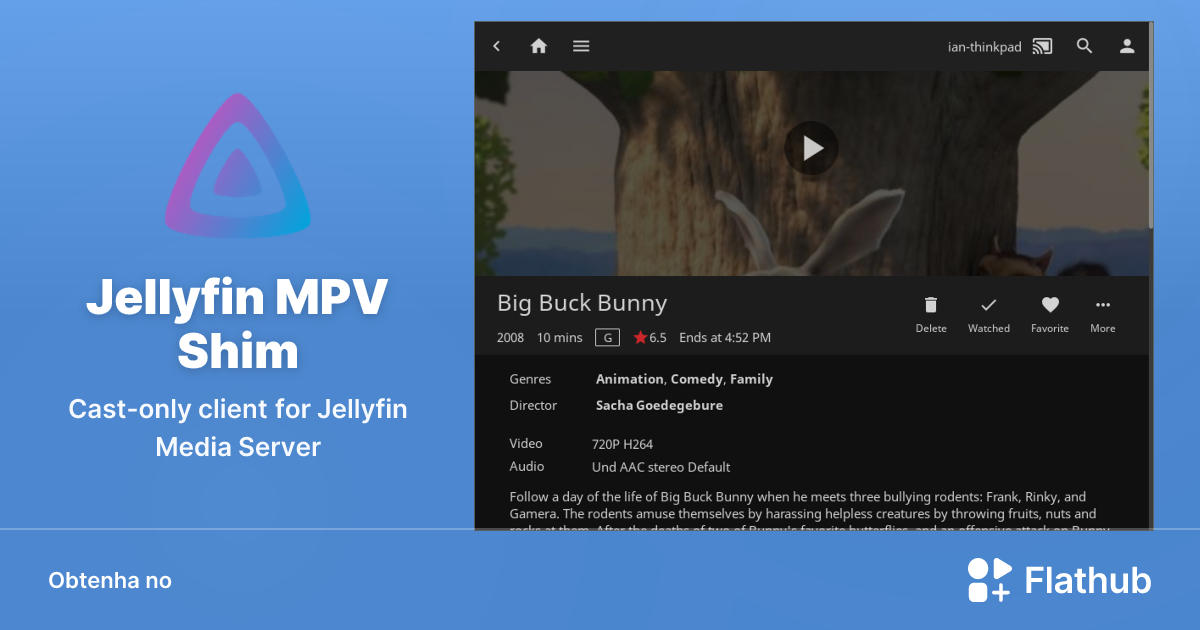The height and width of the screenshot is (630, 1200).
Task: Play Big Buck Bunny video
Action: [811, 149]
